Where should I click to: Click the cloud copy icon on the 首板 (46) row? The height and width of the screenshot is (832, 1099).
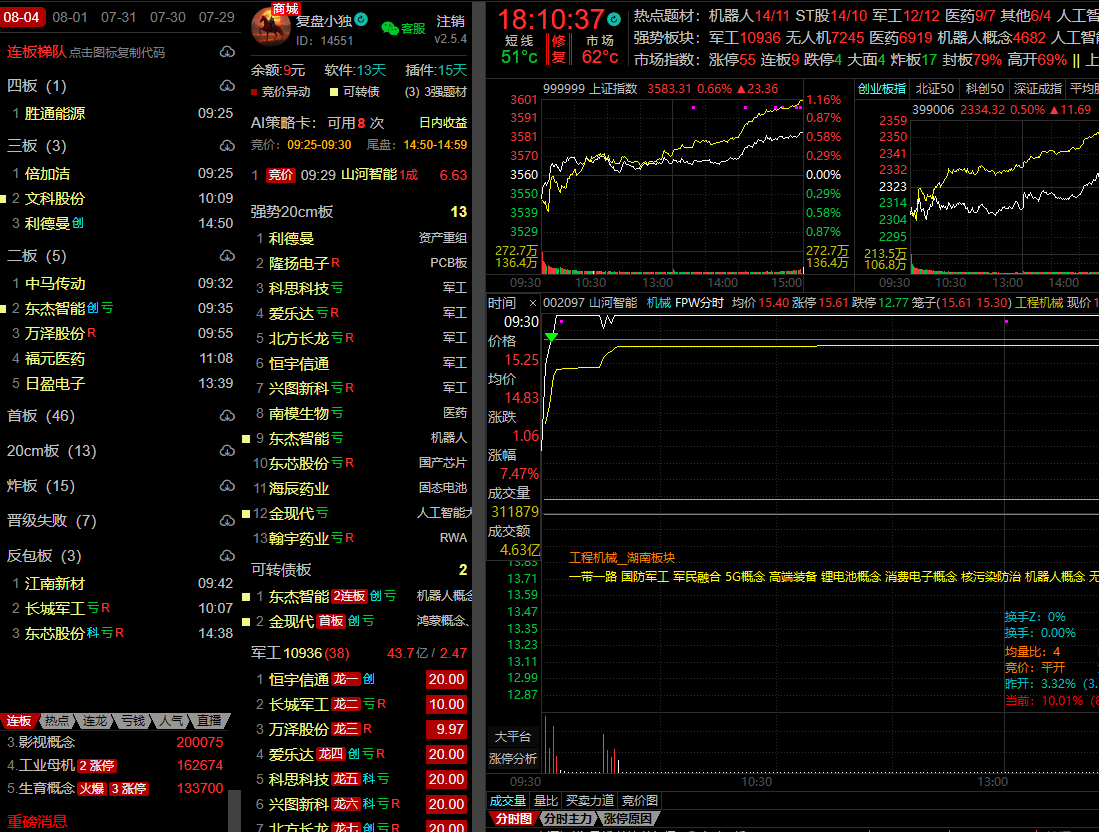point(227,416)
